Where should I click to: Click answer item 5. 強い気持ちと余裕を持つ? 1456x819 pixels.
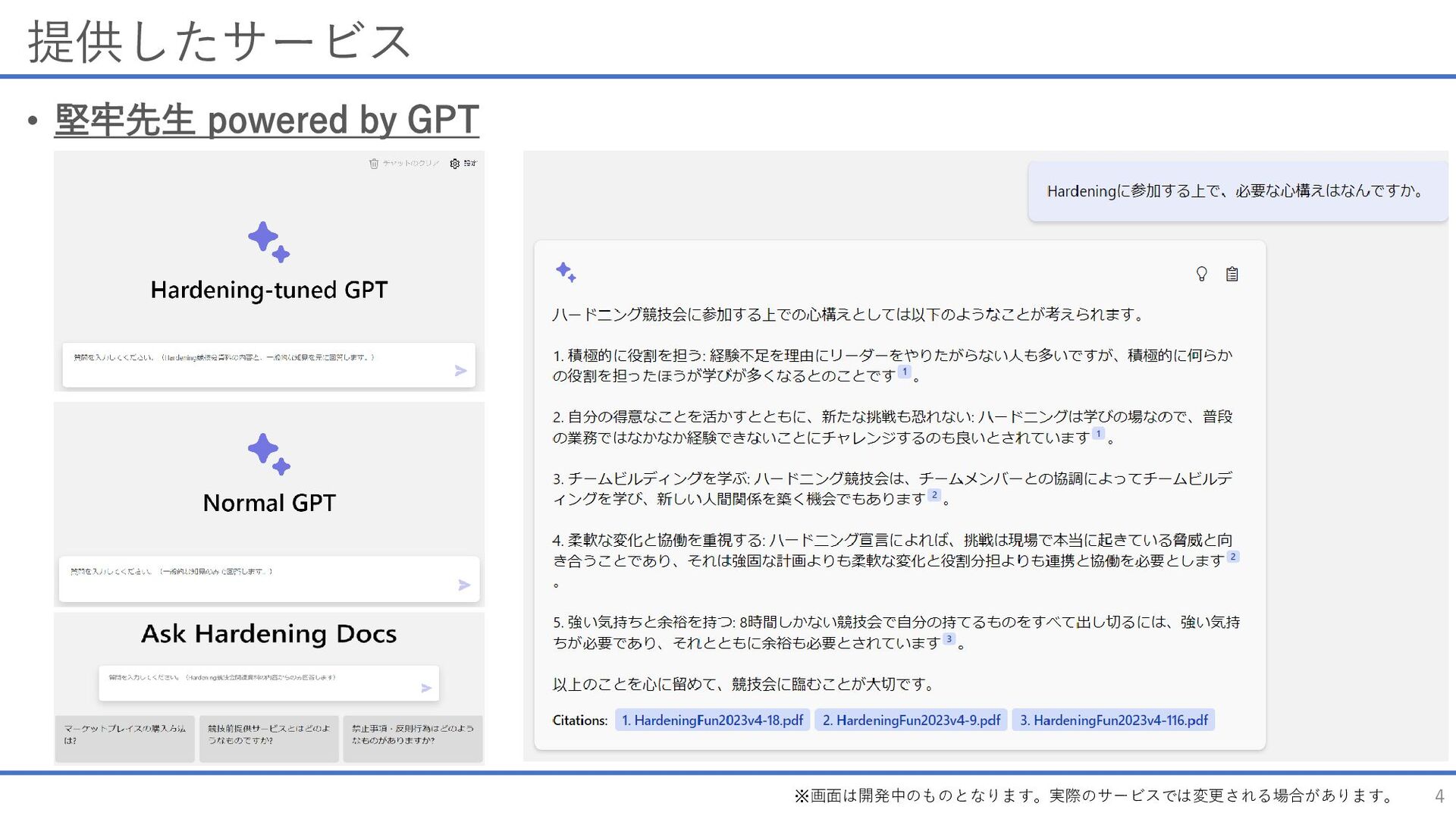click(x=896, y=632)
